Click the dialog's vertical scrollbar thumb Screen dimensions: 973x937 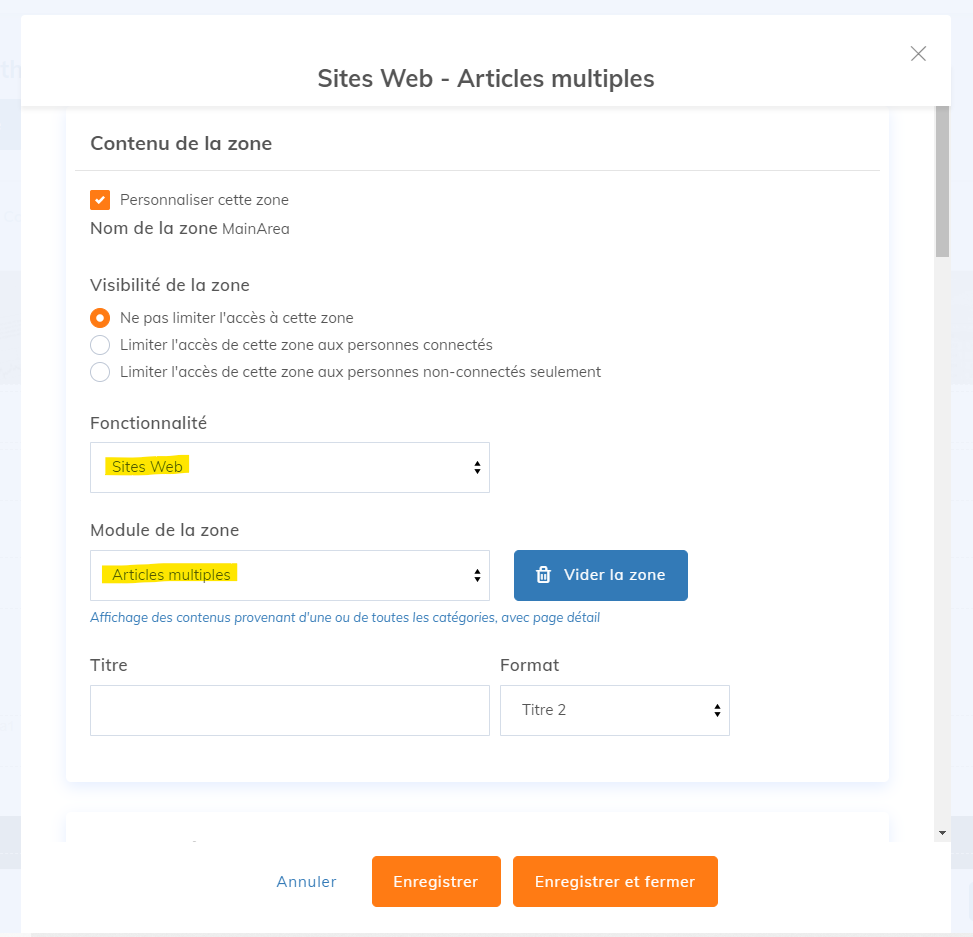pyautogui.click(x=942, y=180)
